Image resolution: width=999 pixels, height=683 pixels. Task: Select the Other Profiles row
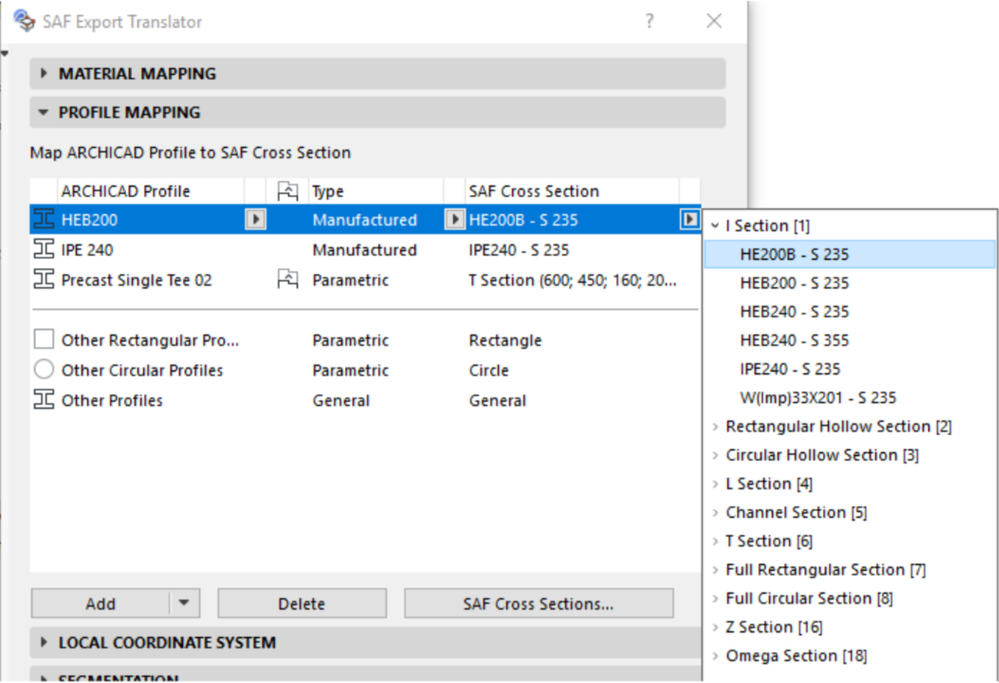(x=365, y=400)
